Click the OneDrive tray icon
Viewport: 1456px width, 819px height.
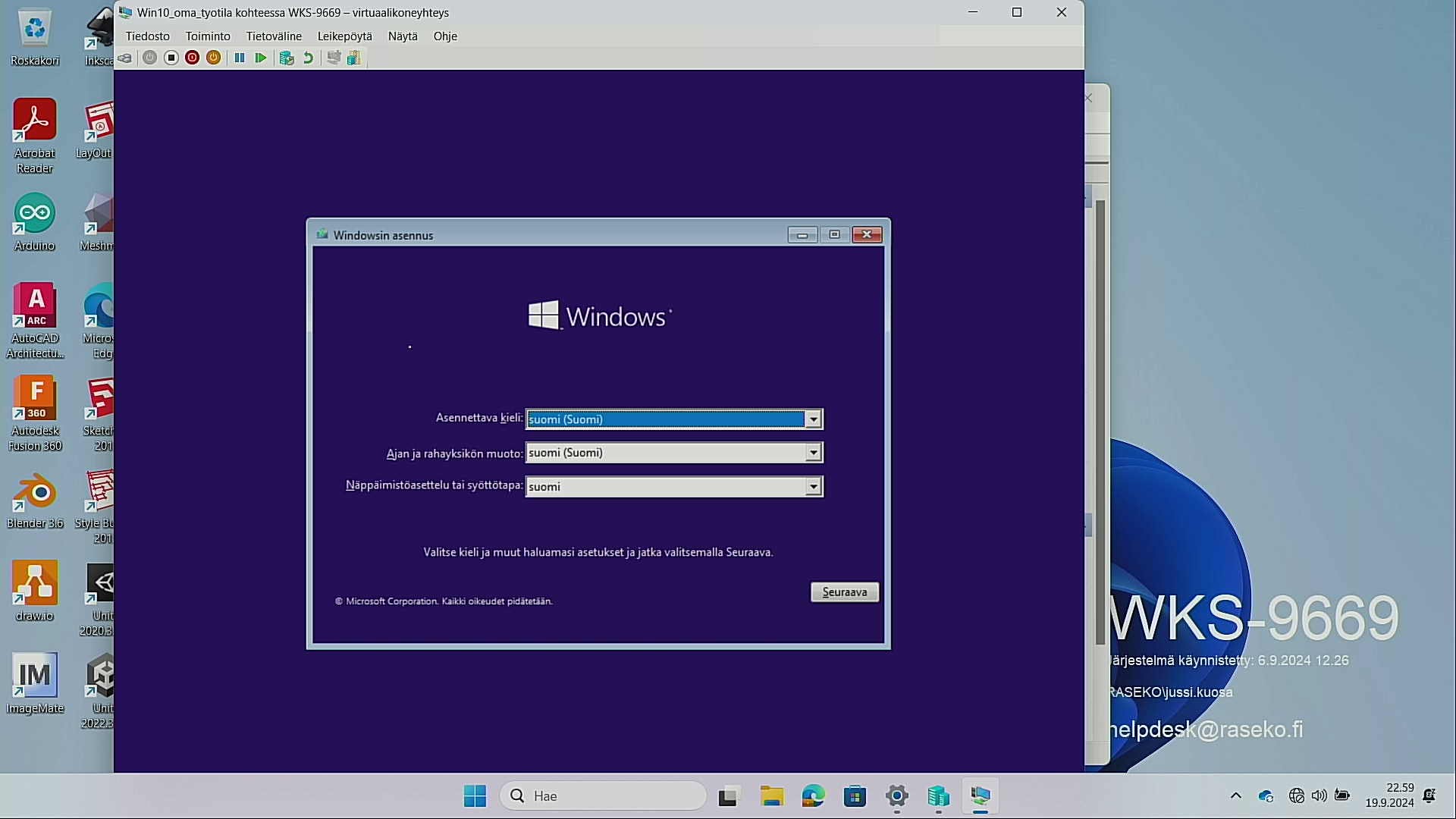(1266, 796)
